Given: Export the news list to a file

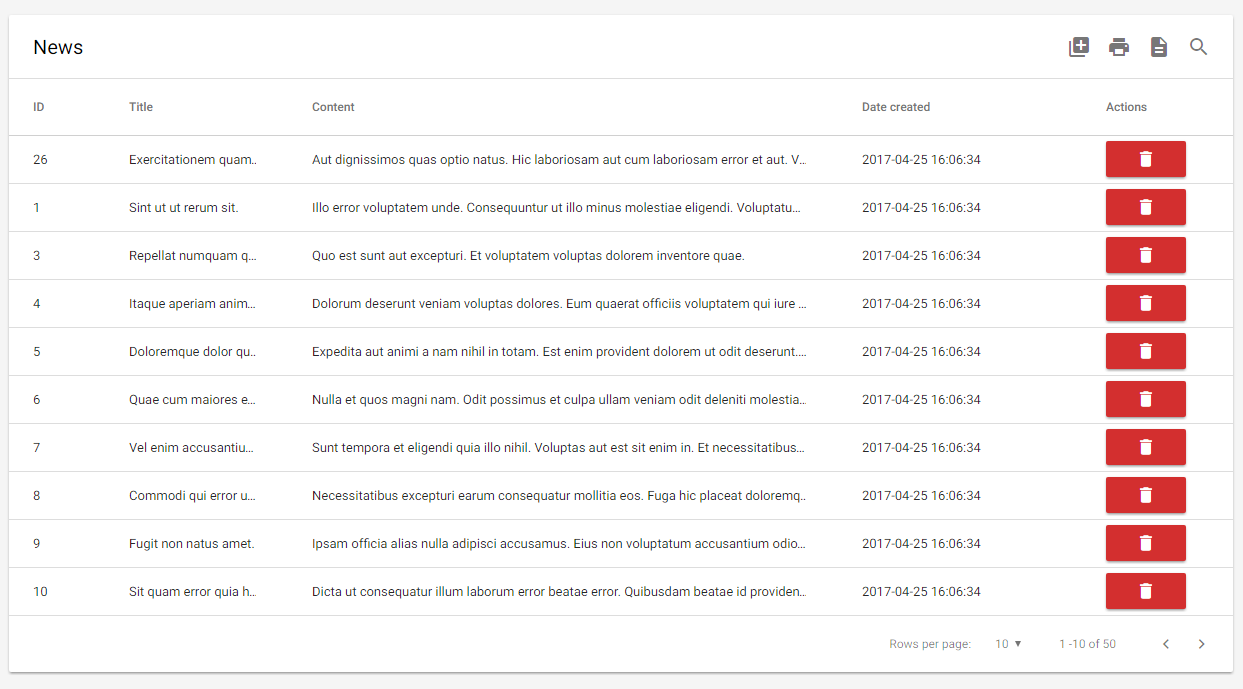Looking at the screenshot, I should pyautogui.click(x=1159, y=46).
